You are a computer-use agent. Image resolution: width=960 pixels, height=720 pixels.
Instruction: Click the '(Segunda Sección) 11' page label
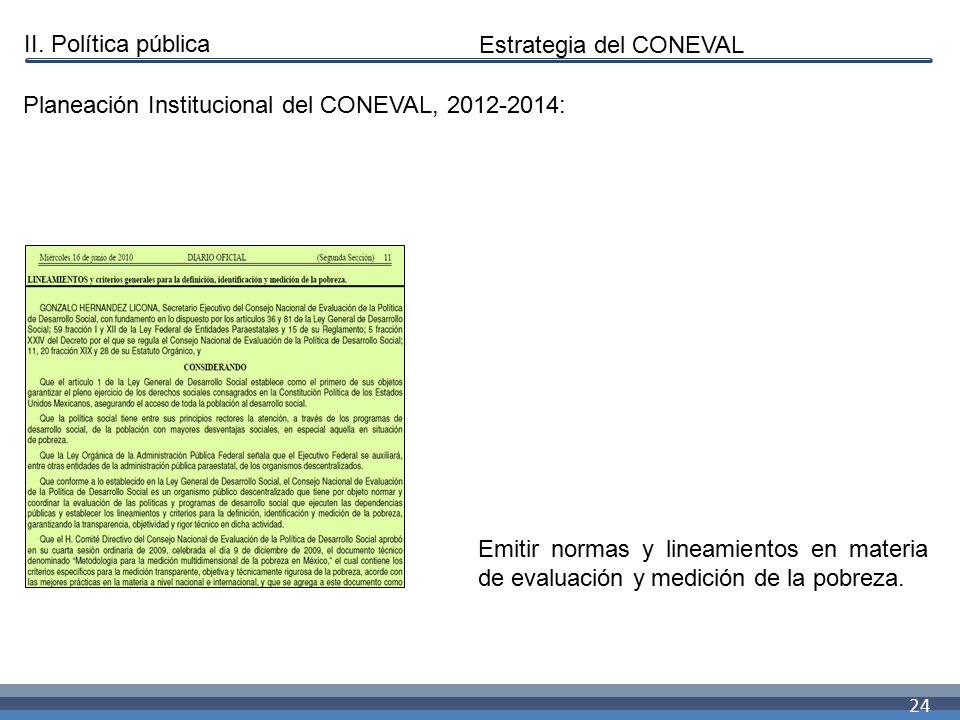pos(354,258)
